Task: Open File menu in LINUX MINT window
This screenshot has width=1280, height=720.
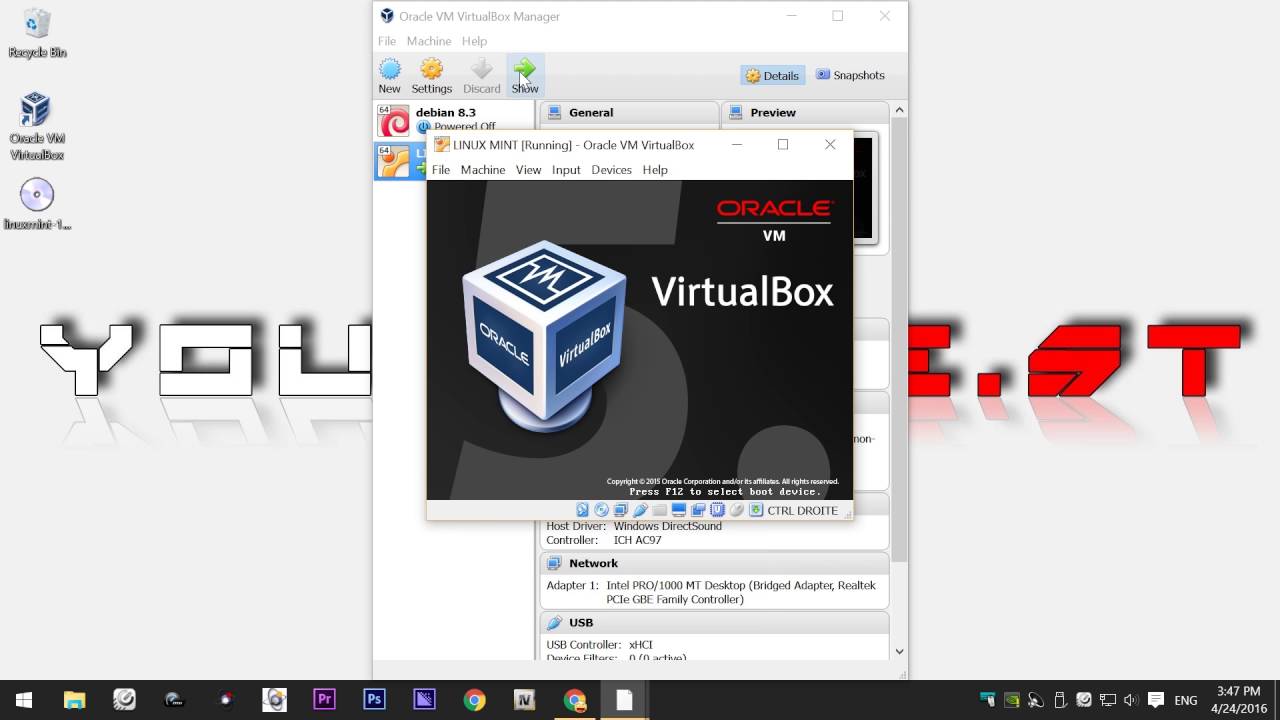Action: [440, 170]
